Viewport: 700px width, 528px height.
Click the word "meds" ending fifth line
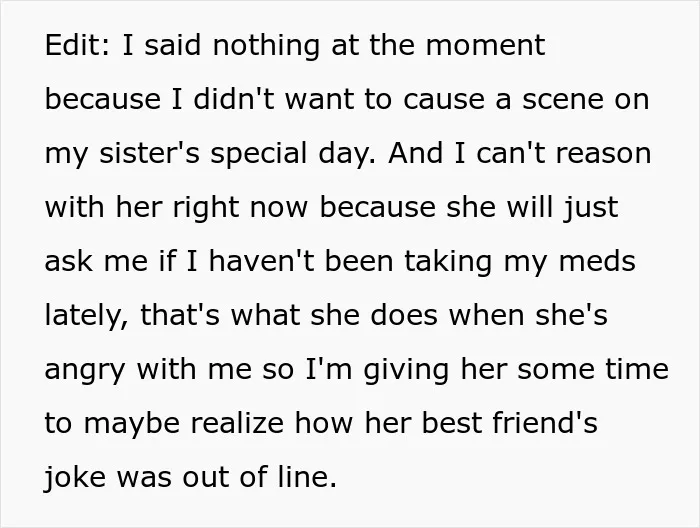(x=597, y=261)
